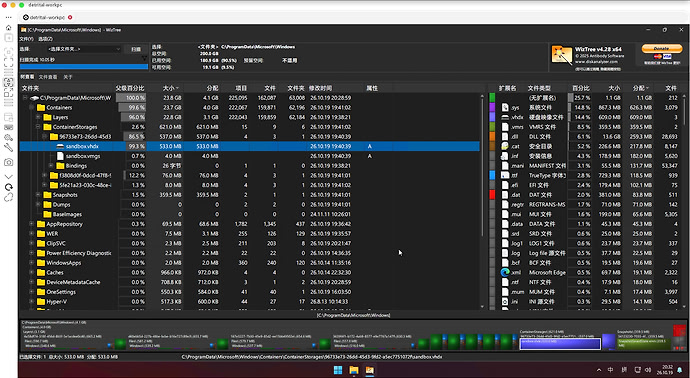This screenshot has width=690, height=378.
Task: Click the .cat security catalog icon
Action: pos(505,146)
